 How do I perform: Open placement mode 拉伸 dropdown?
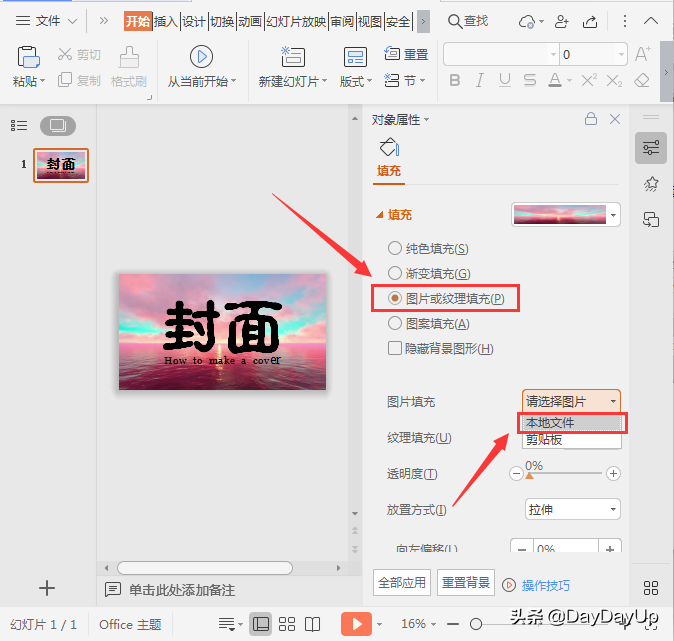click(573, 509)
